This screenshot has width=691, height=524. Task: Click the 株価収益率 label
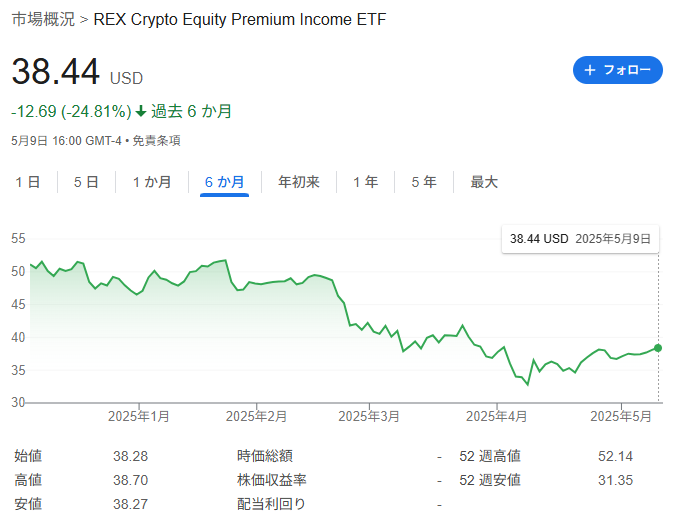coord(271,480)
